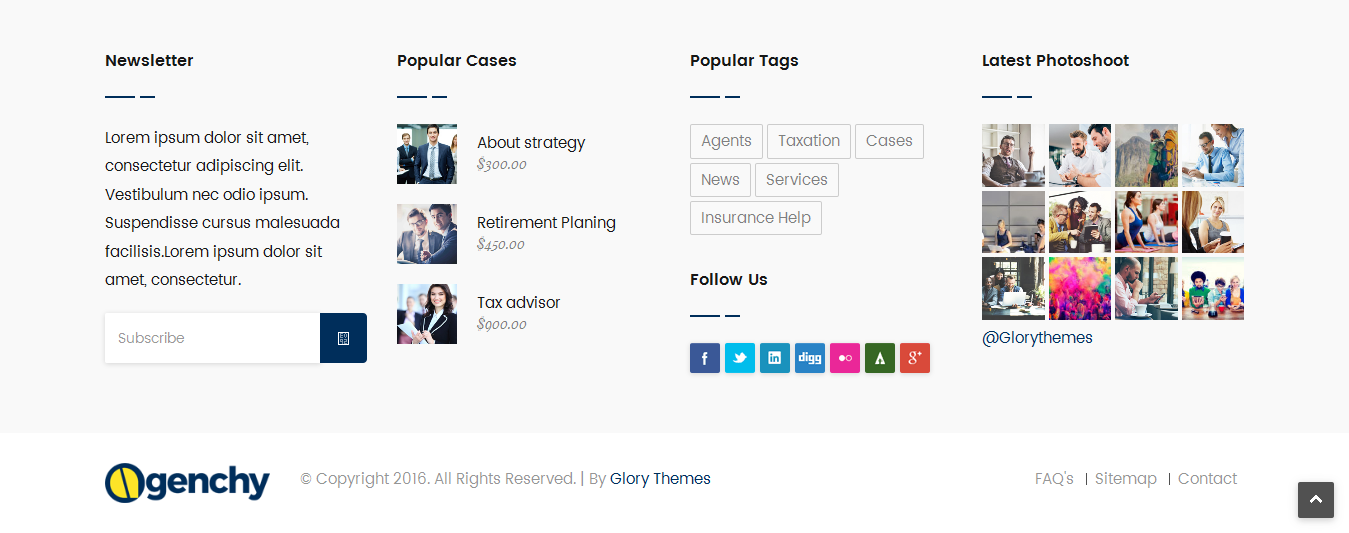1349x533 pixels.
Task: Click the @Glorythemes link
Action: [x=1037, y=338]
